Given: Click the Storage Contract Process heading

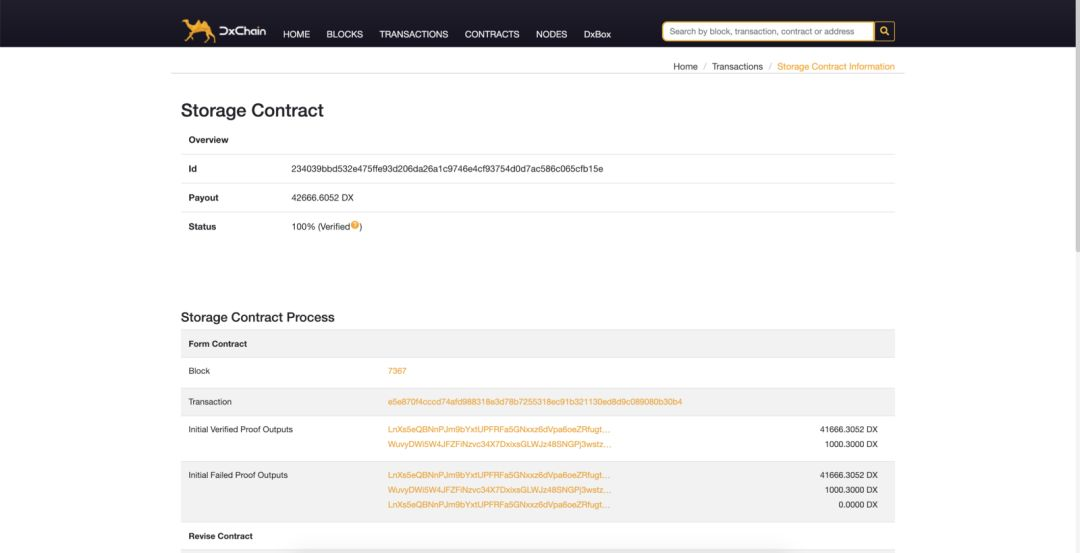Looking at the screenshot, I should point(258,317).
